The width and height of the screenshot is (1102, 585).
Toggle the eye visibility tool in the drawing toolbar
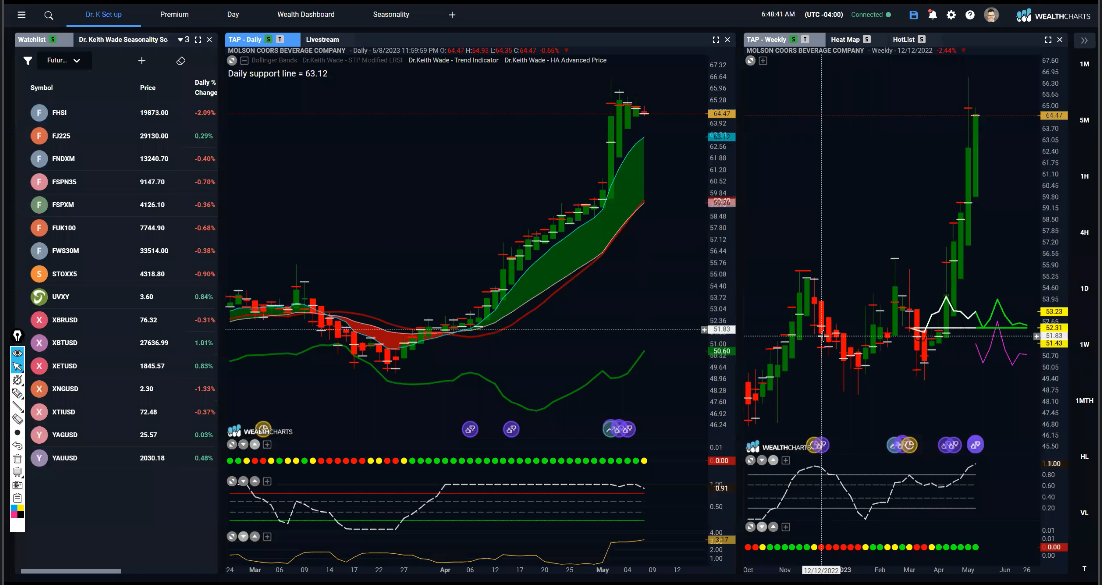click(x=18, y=353)
